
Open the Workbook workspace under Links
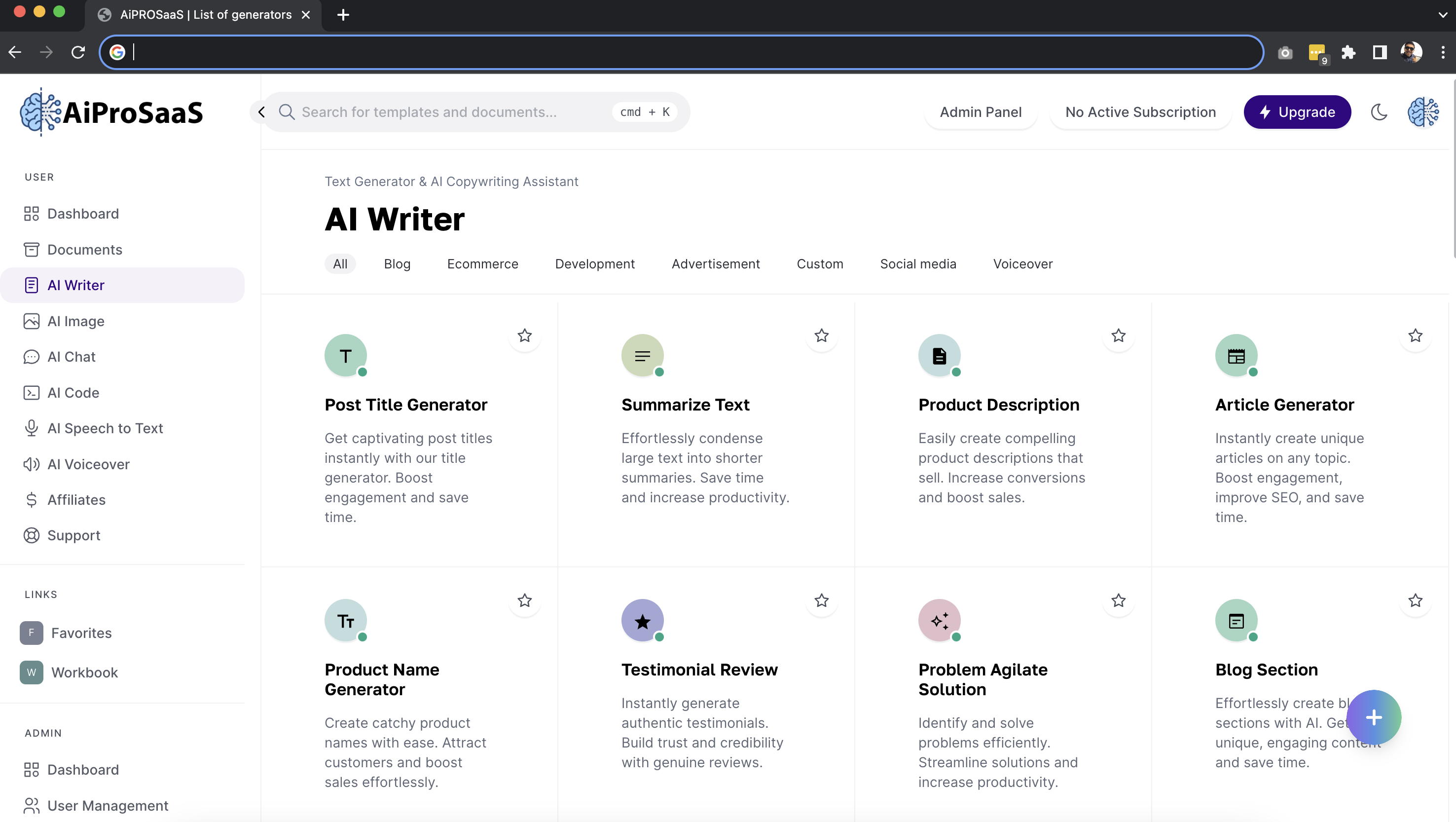[x=84, y=672]
